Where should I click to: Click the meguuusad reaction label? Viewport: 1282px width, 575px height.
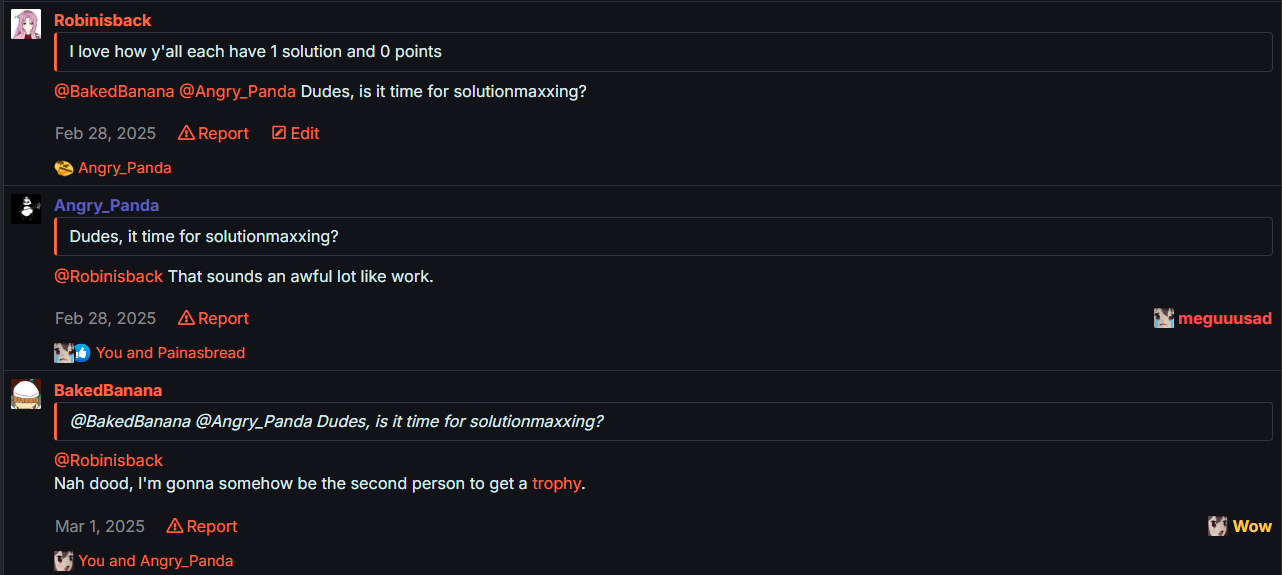[1225, 318]
